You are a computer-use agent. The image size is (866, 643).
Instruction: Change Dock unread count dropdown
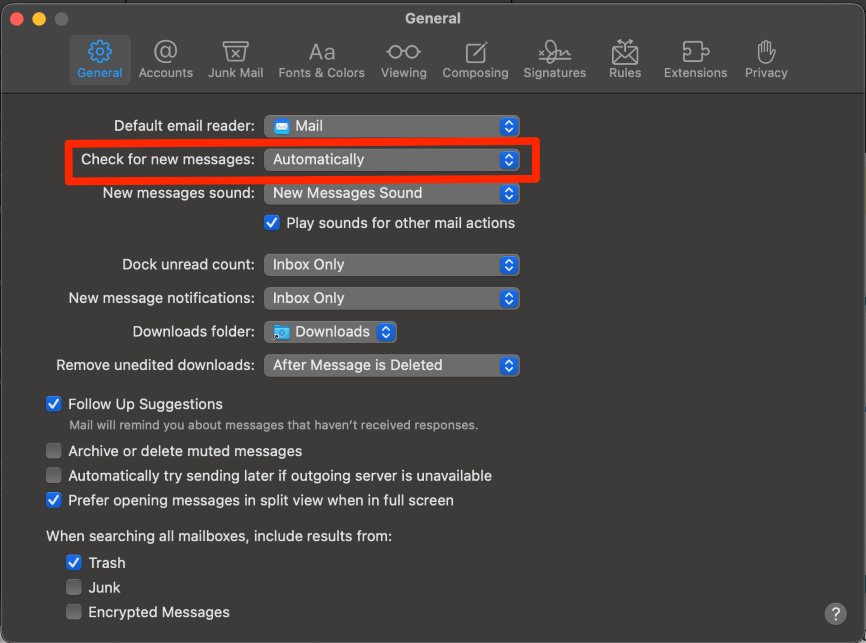(x=392, y=265)
